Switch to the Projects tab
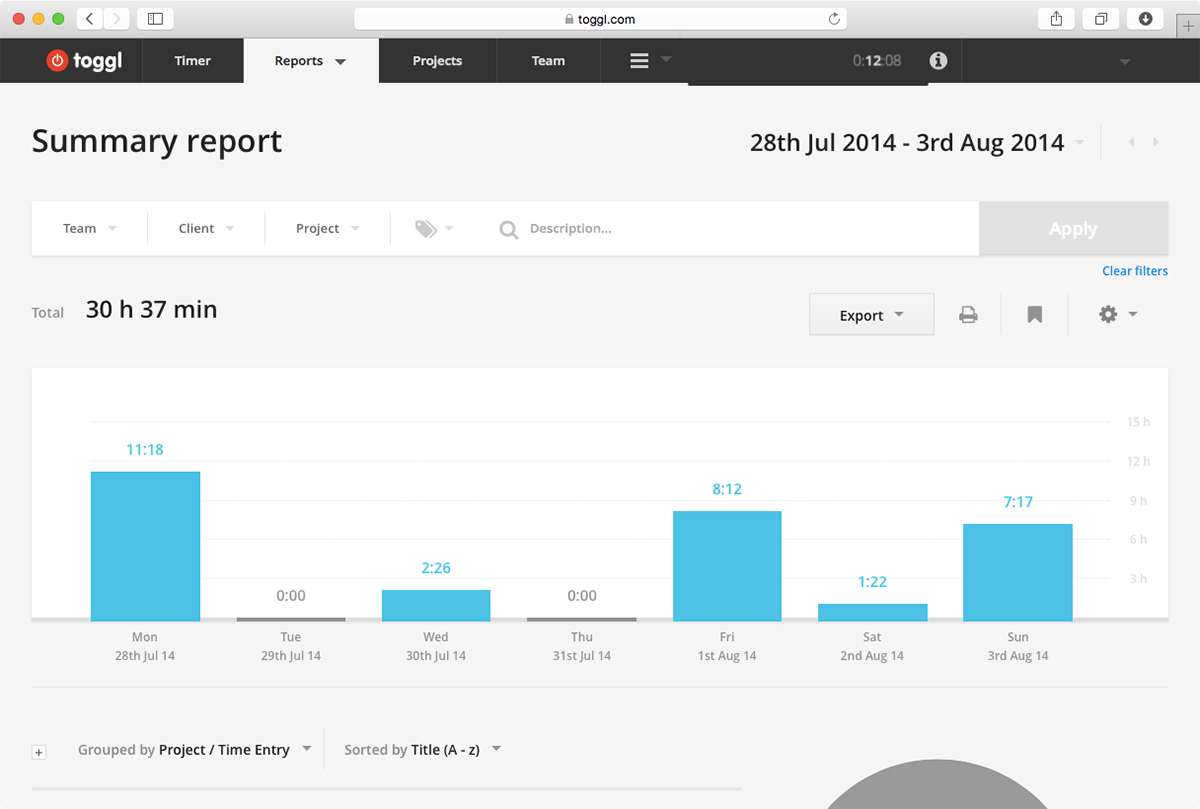This screenshot has width=1200, height=809. click(437, 61)
